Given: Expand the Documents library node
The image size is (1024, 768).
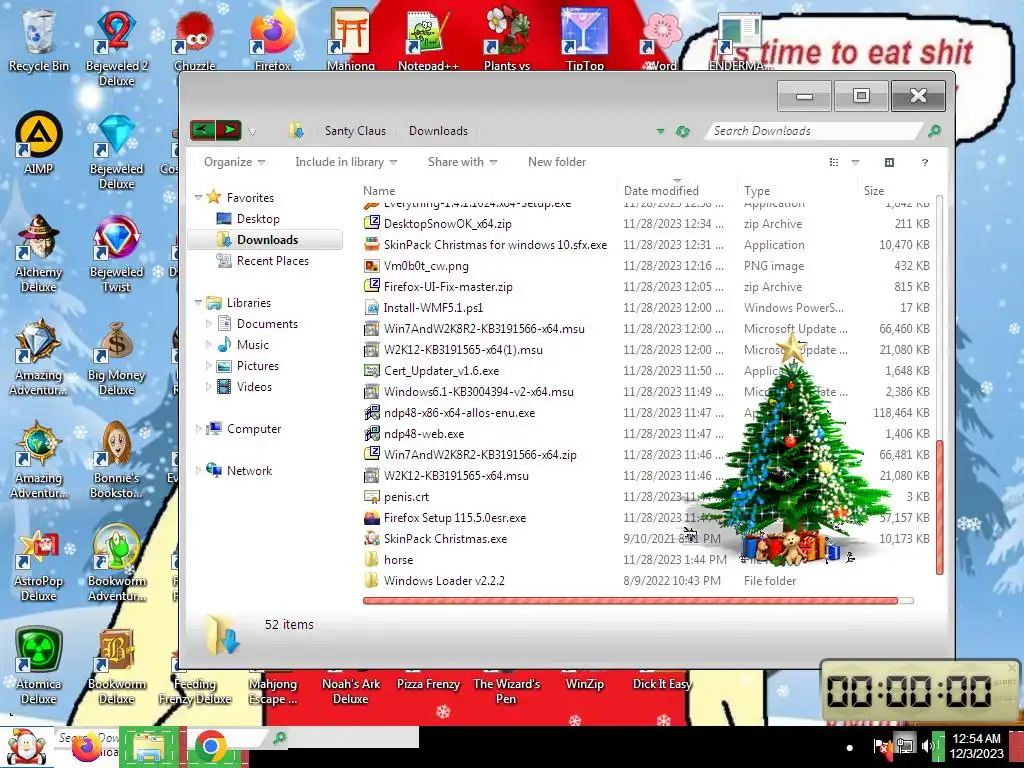Looking at the screenshot, I should 209,323.
